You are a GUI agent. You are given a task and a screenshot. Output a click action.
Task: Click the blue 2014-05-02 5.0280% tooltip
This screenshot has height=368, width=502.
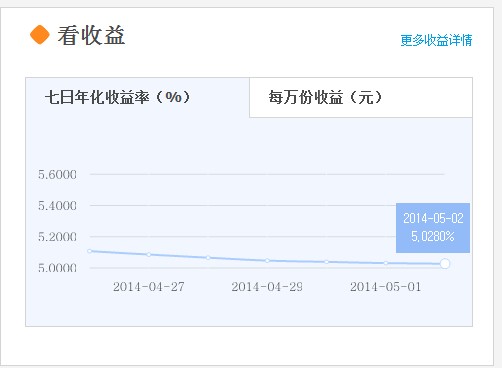(x=433, y=228)
